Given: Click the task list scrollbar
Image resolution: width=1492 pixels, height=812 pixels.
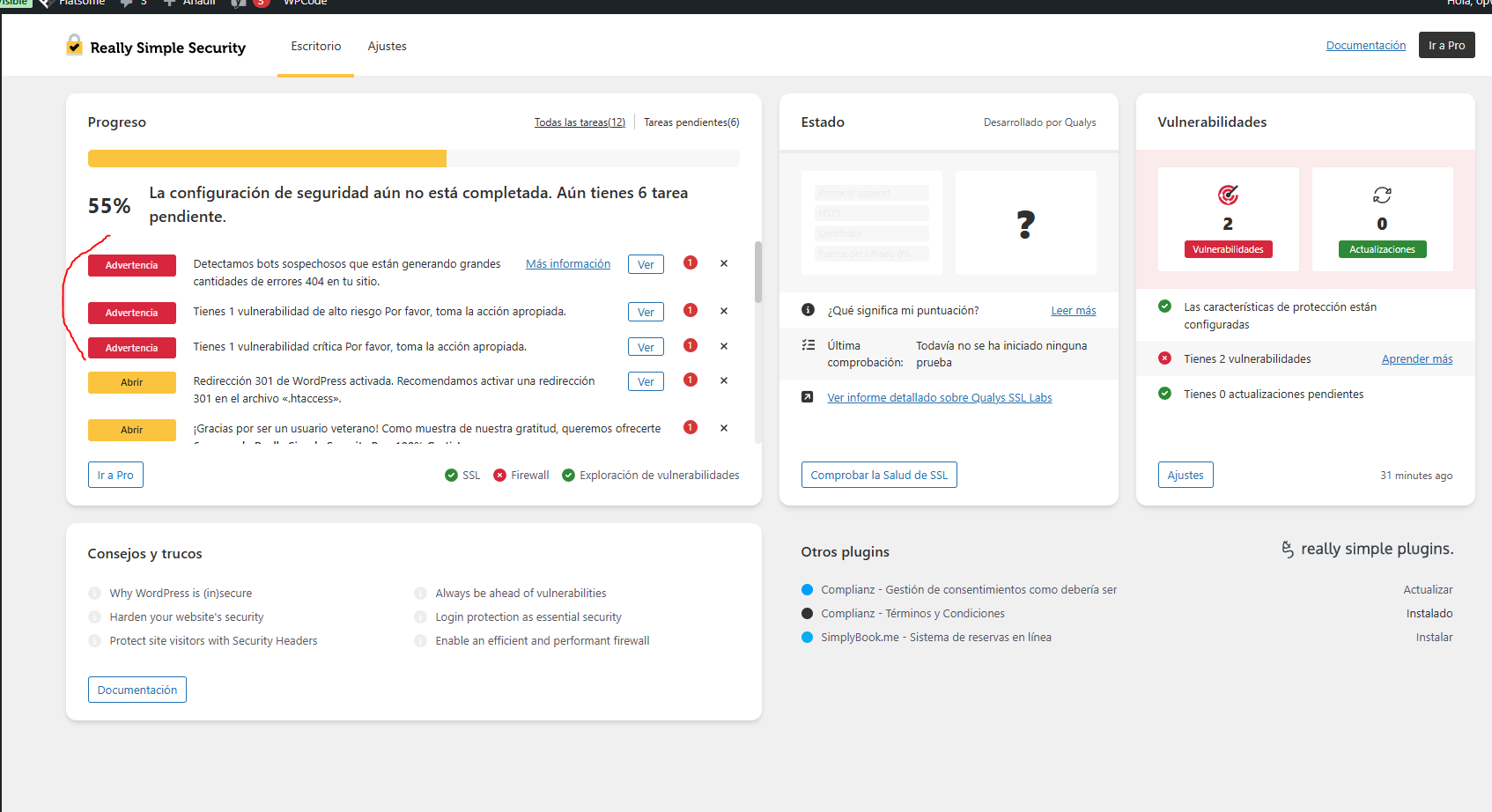Looking at the screenshot, I should tap(757, 271).
